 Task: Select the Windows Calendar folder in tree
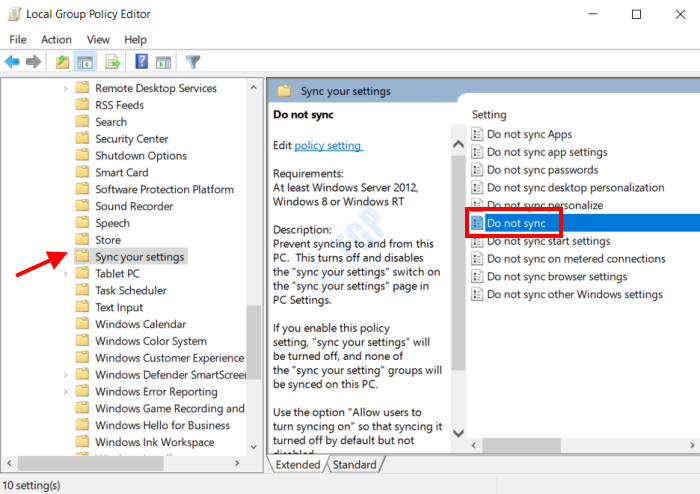point(140,324)
